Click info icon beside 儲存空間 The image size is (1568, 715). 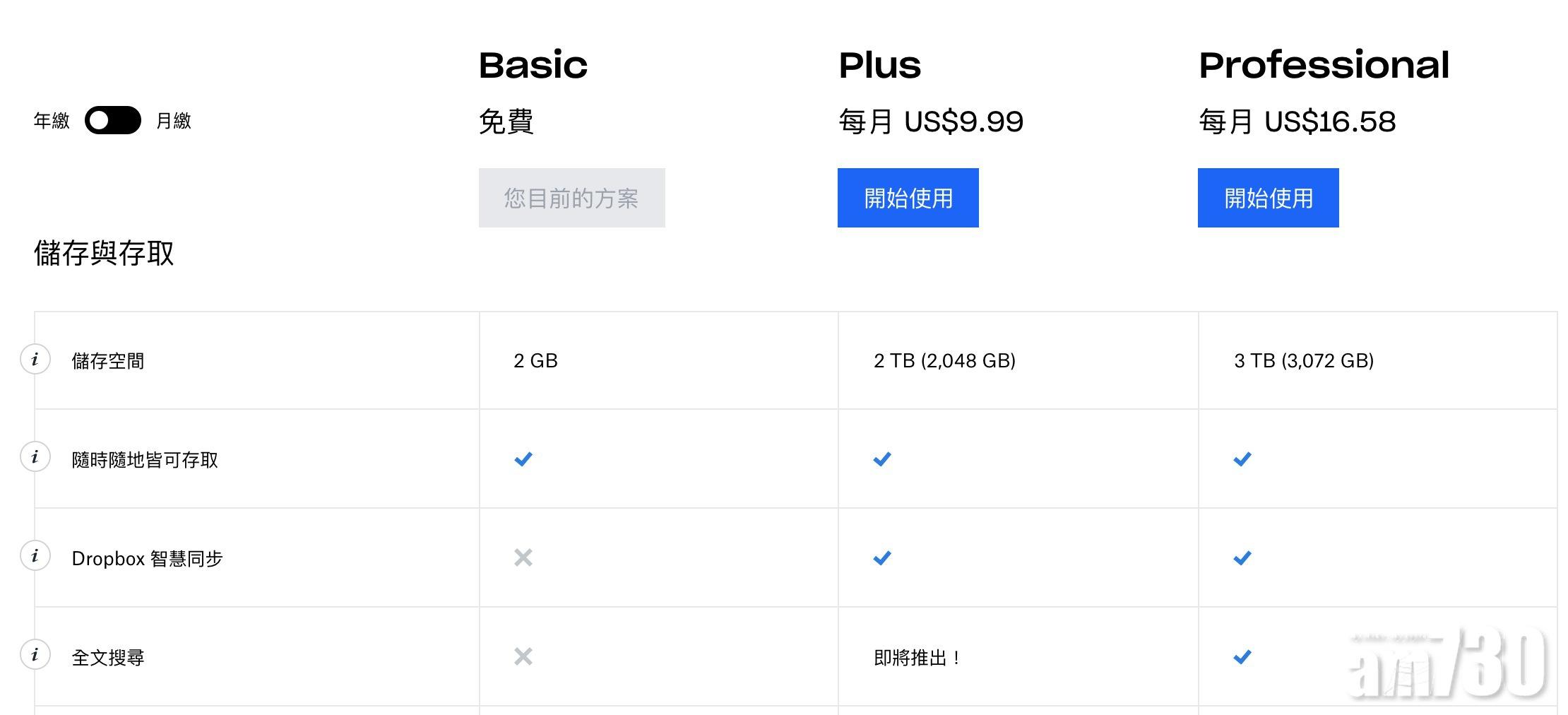click(35, 360)
